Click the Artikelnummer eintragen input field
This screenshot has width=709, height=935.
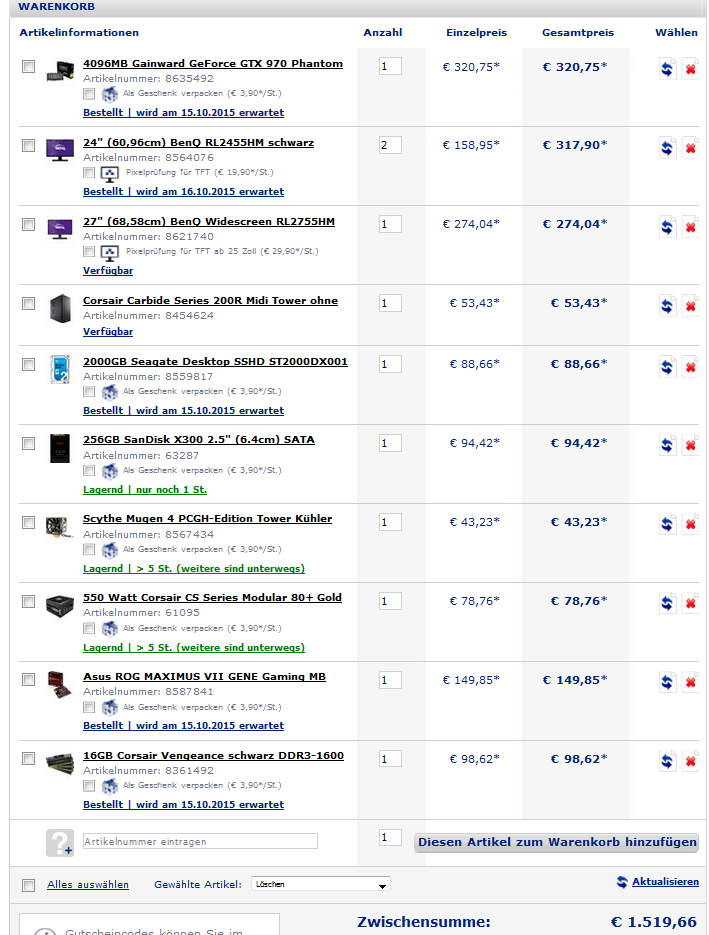[200, 842]
